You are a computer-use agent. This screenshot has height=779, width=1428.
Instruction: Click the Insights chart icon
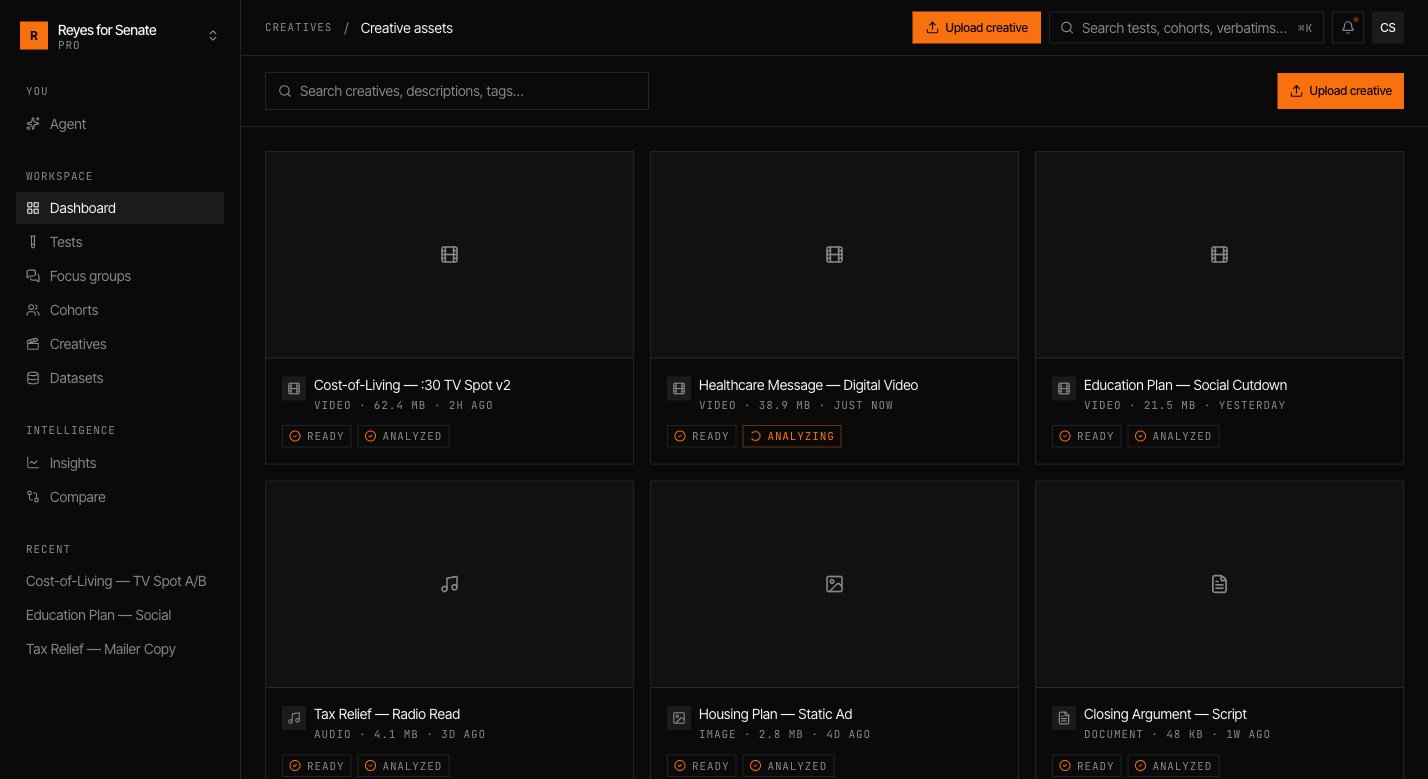(33, 463)
